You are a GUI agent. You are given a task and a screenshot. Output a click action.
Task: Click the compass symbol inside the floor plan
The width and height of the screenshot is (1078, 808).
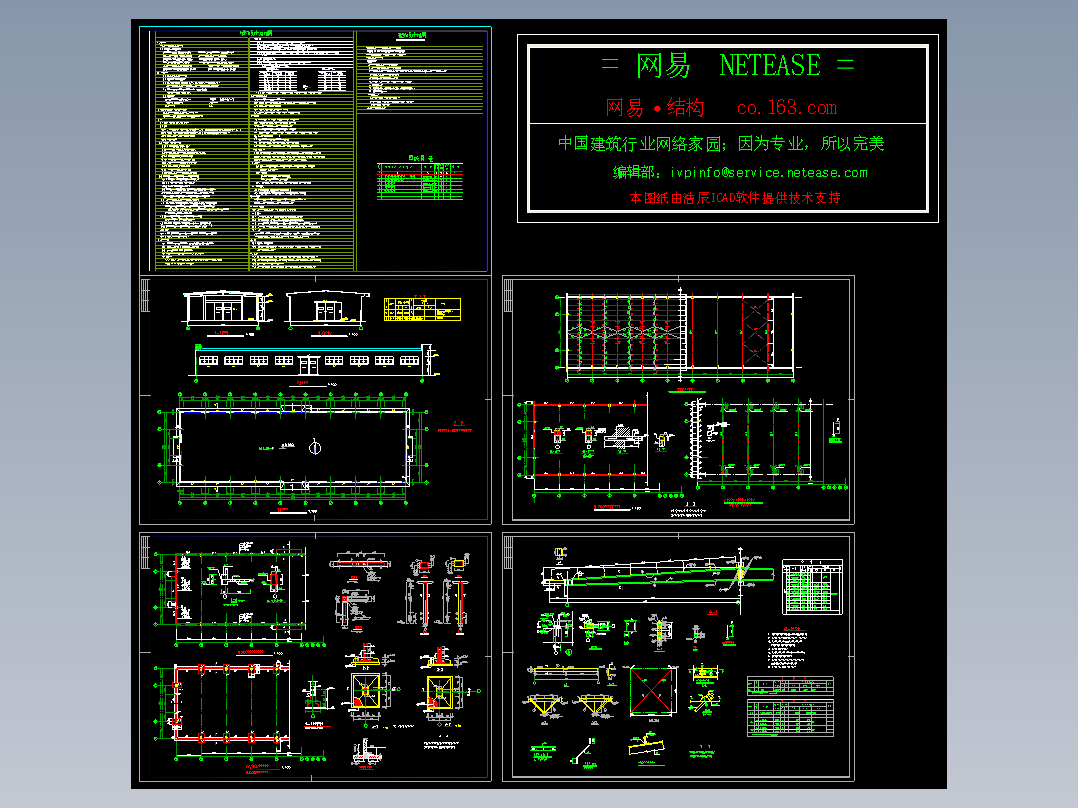click(315, 448)
